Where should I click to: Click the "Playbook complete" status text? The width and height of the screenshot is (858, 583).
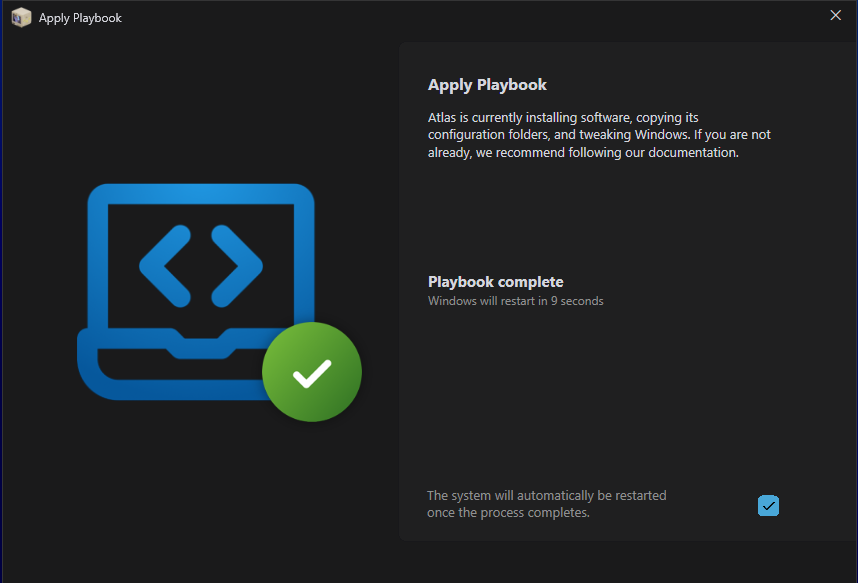tap(495, 282)
